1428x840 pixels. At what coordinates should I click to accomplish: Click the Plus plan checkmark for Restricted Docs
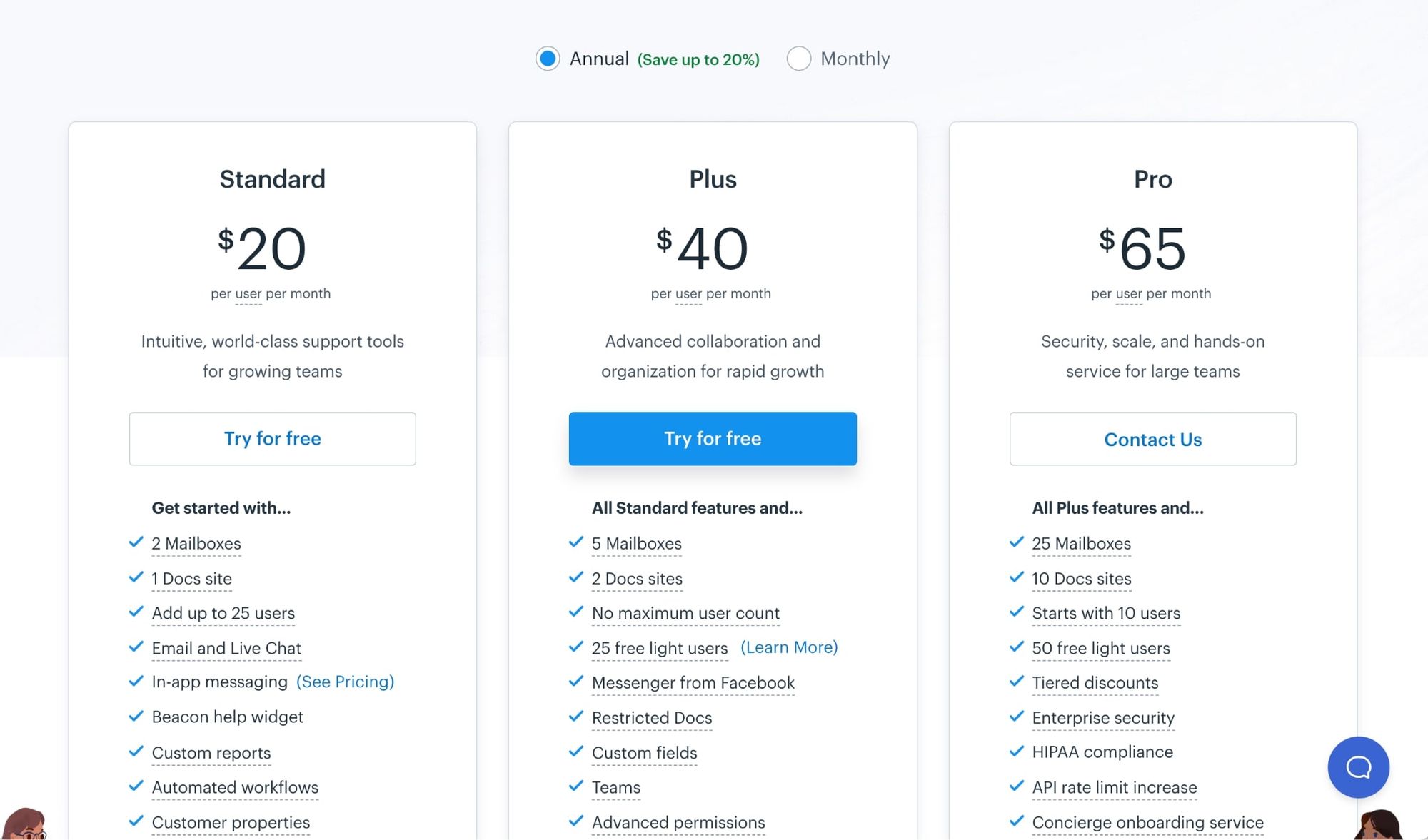tap(577, 716)
